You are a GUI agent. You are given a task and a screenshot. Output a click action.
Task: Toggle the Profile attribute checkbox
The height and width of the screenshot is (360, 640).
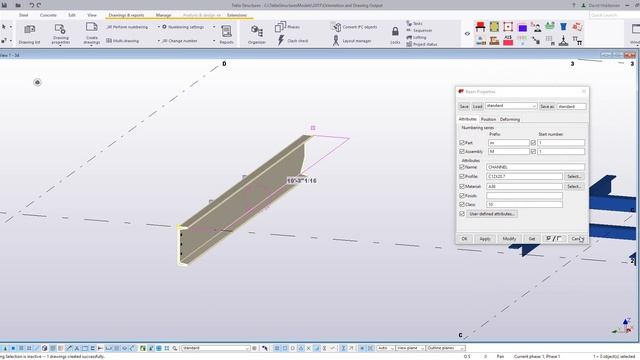coord(462,176)
